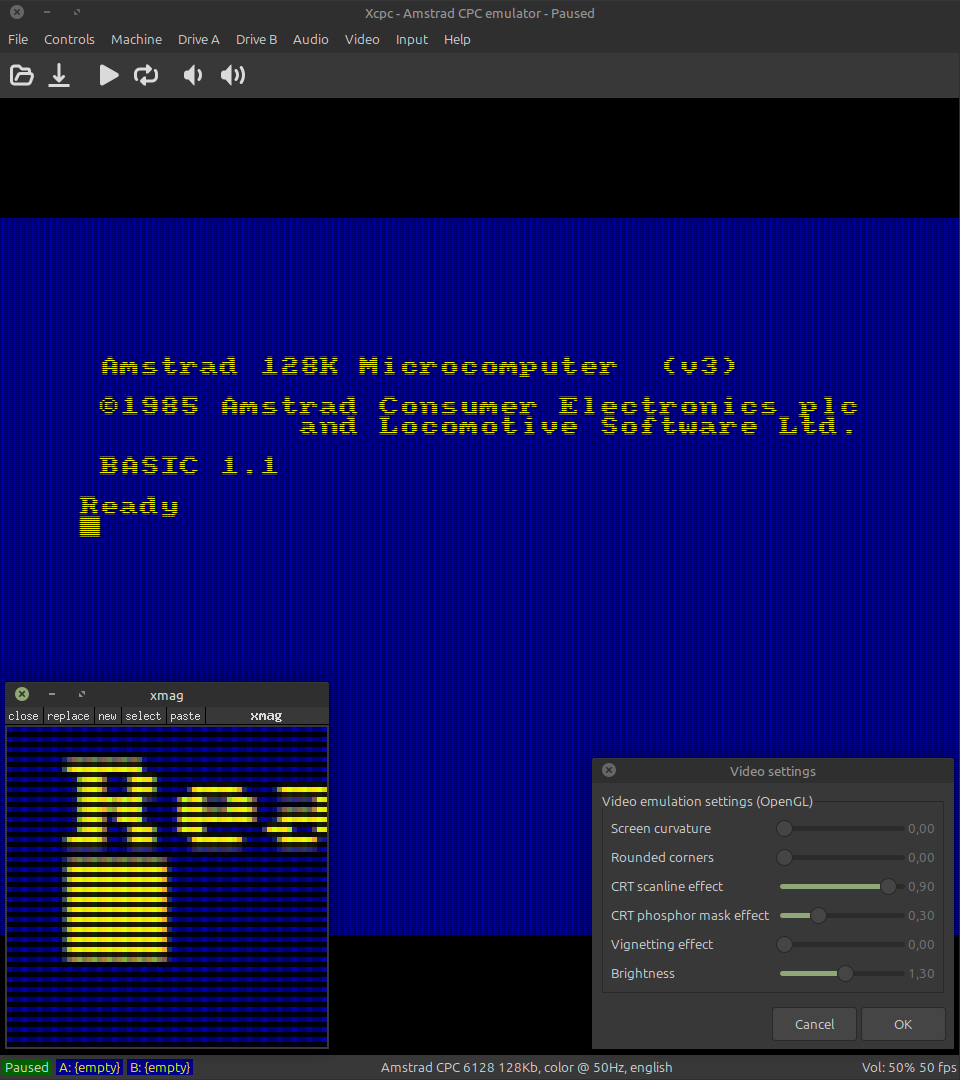The width and height of the screenshot is (960, 1080).
Task: Adjust the CRT scanline effect slider
Action: click(x=887, y=887)
